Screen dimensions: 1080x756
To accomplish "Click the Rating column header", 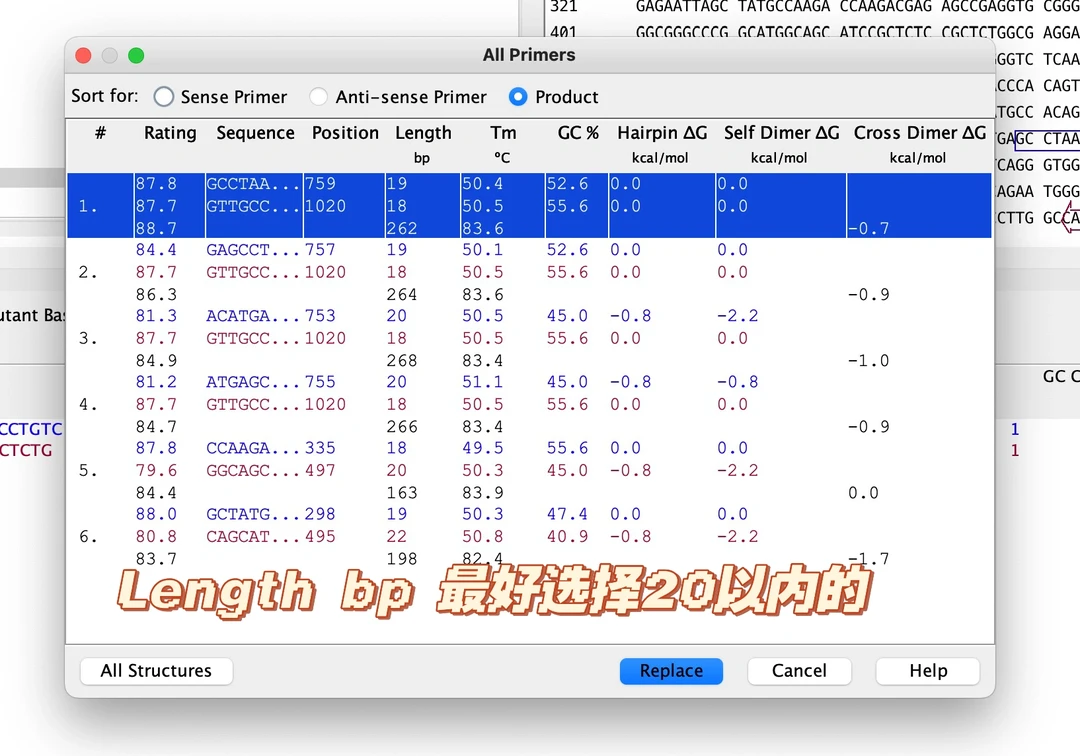I will coord(170,133).
